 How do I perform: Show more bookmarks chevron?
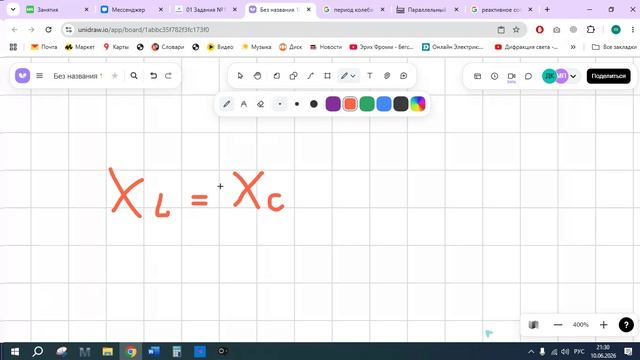pos(573,47)
